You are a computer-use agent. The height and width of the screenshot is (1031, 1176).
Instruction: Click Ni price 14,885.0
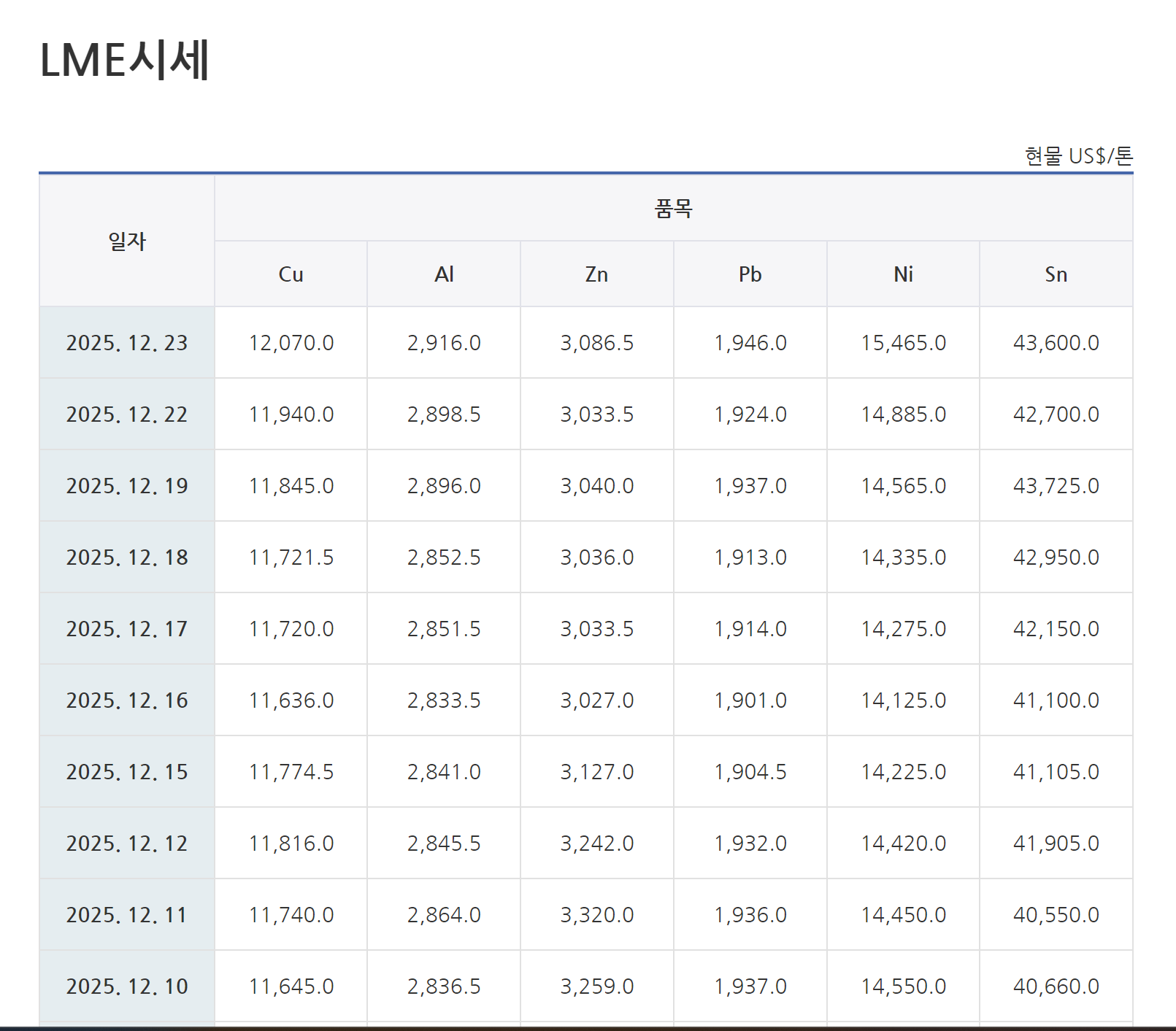click(903, 414)
